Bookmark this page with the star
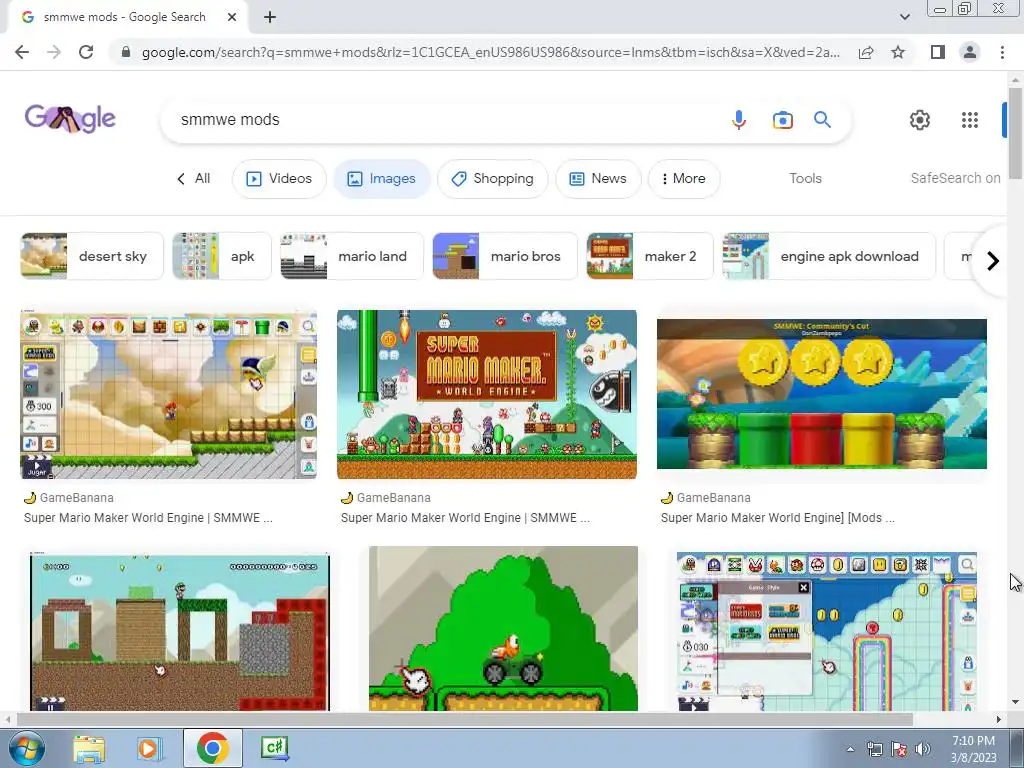 pyautogui.click(x=898, y=52)
